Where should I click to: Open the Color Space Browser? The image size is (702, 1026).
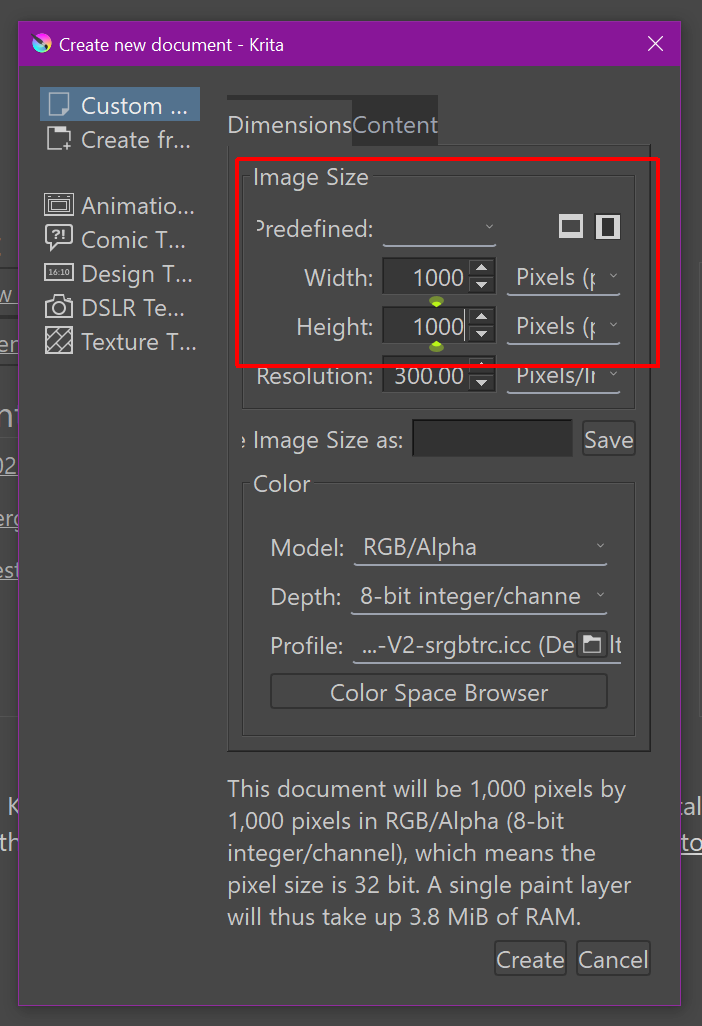439,693
